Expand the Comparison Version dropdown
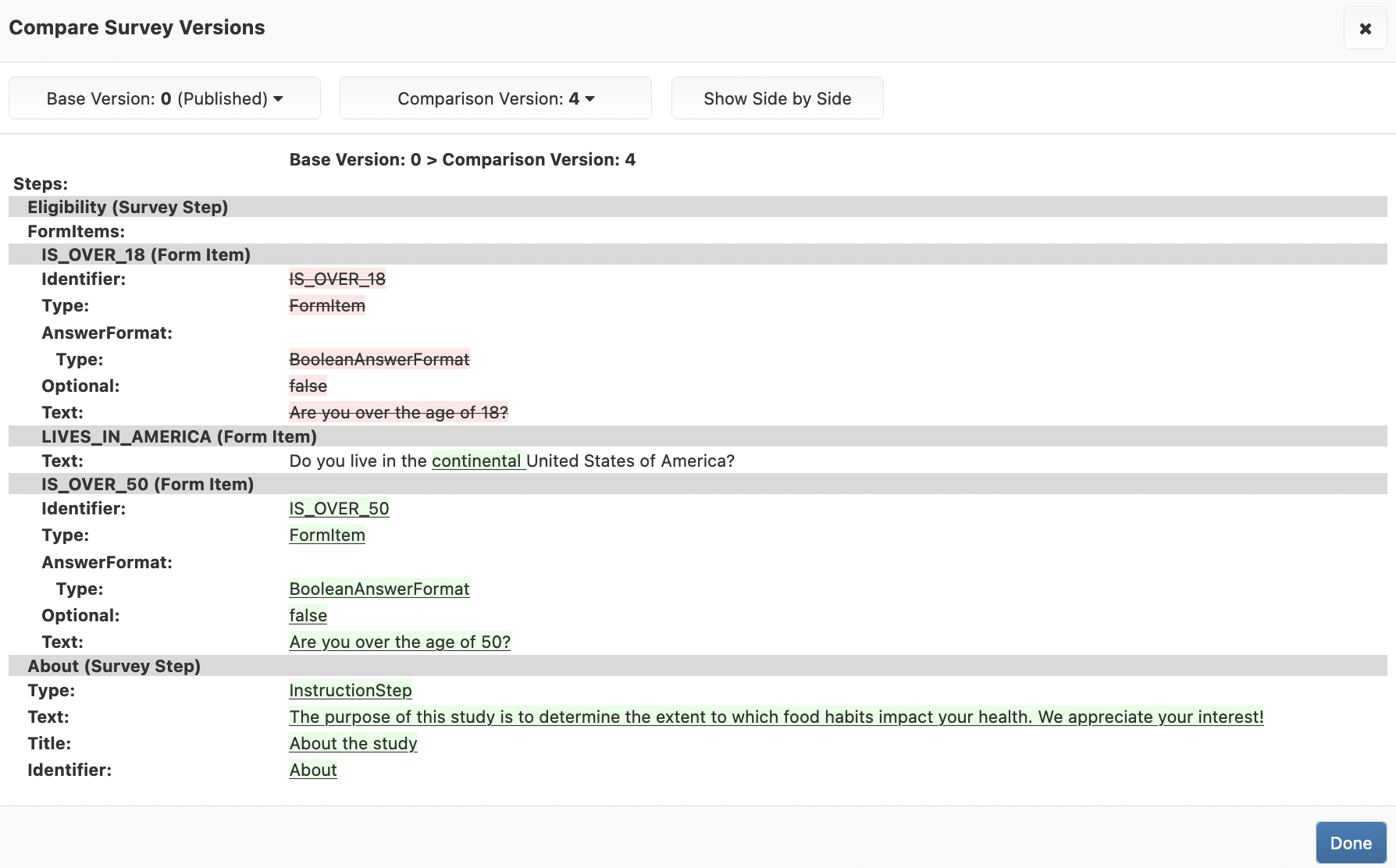 click(x=496, y=98)
